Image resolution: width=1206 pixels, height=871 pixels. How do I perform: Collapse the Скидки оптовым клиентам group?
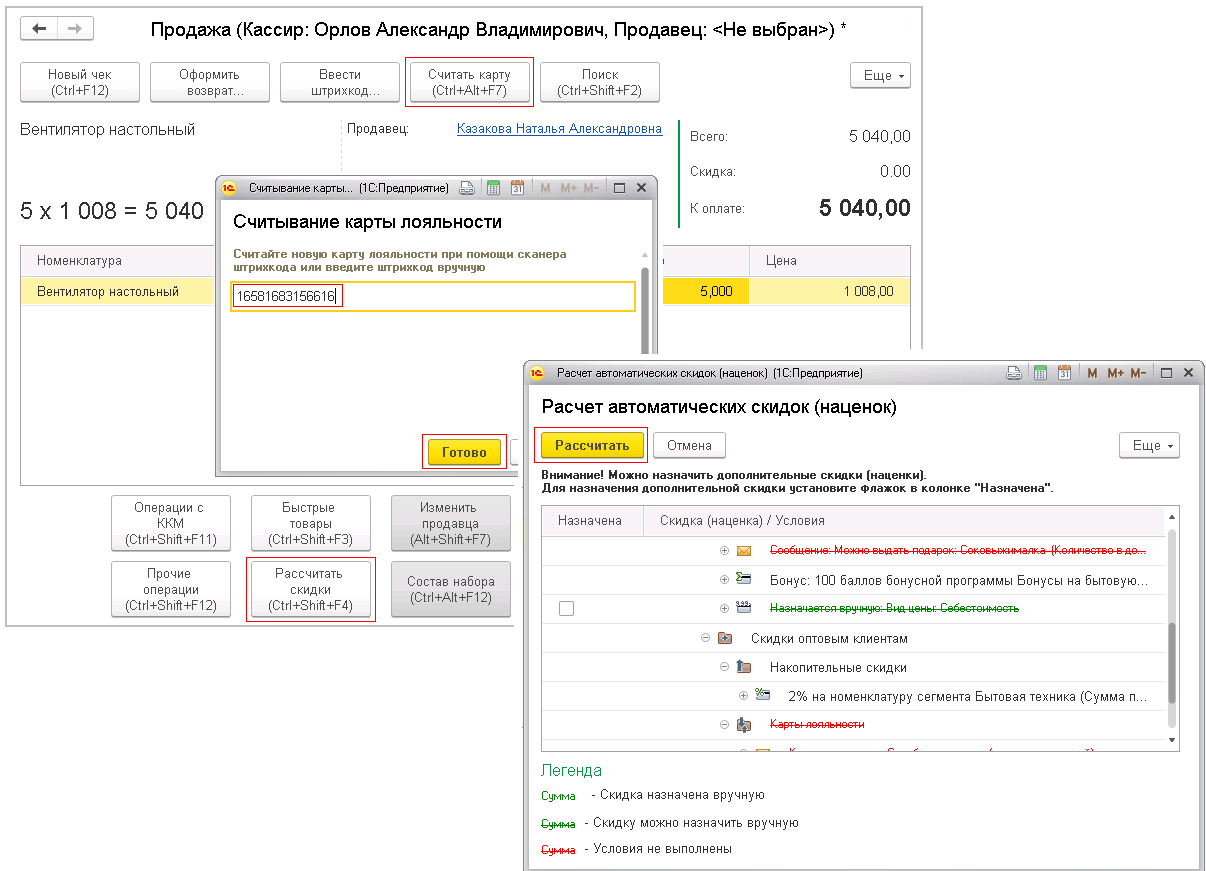pyautogui.click(x=705, y=638)
